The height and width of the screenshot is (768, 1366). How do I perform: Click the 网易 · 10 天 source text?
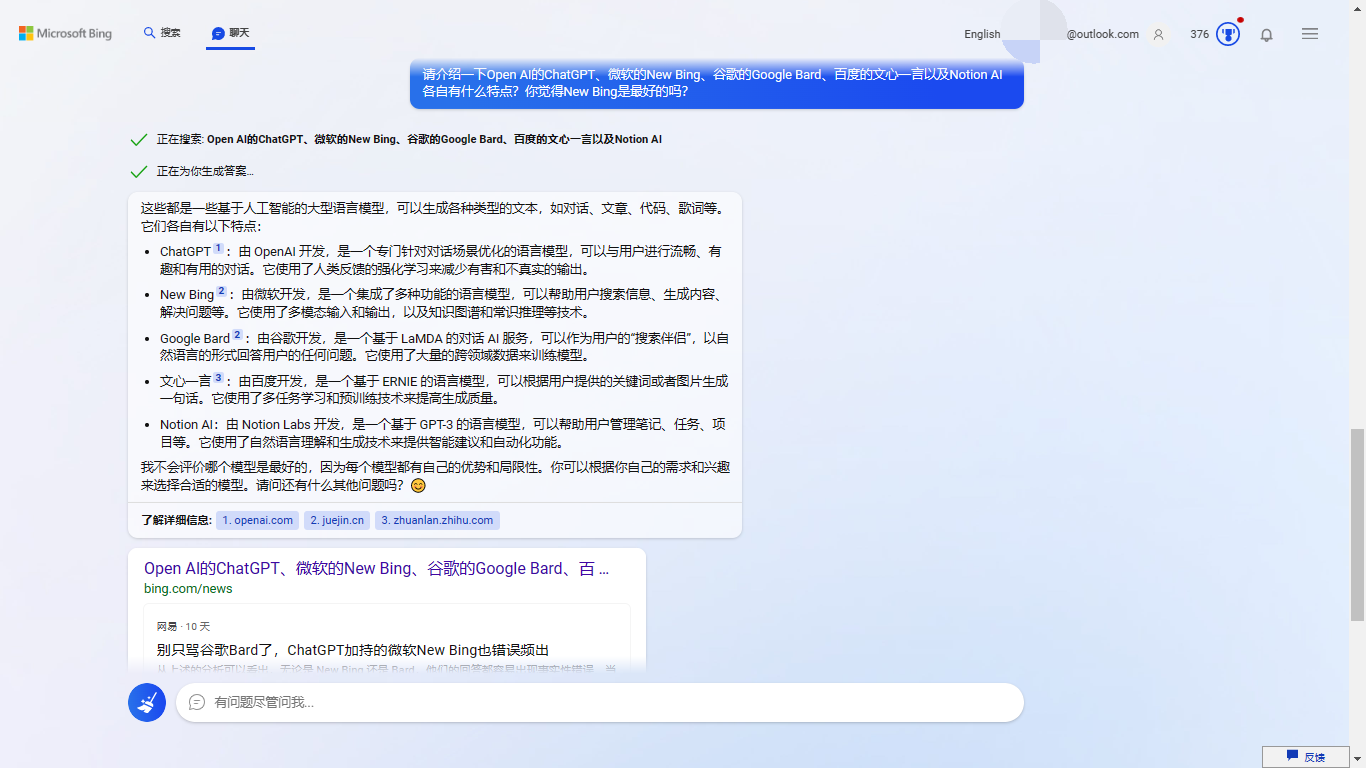tap(183, 627)
